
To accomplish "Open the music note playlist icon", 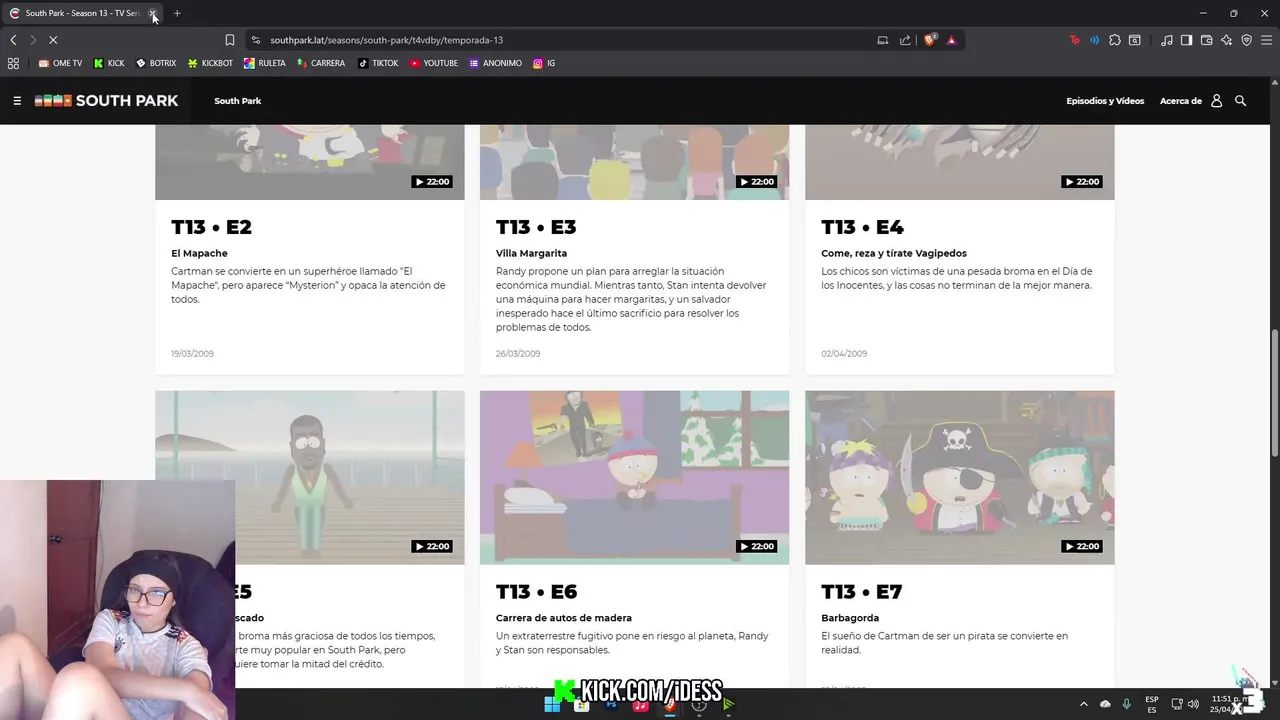I will [1167, 40].
